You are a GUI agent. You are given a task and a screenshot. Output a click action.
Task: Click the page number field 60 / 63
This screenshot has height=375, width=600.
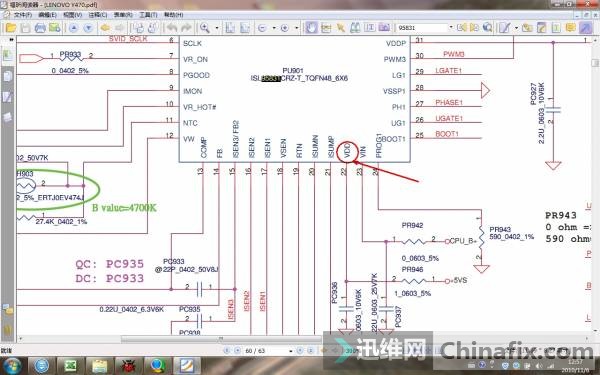coord(266,351)
